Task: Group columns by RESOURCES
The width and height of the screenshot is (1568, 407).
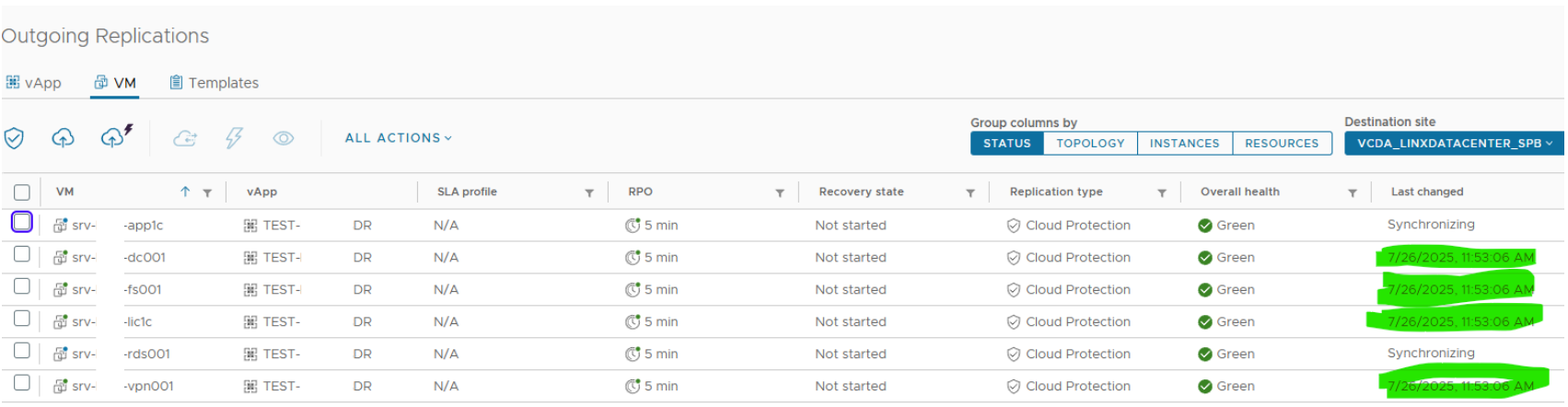Action: (x=1282, y=144)
